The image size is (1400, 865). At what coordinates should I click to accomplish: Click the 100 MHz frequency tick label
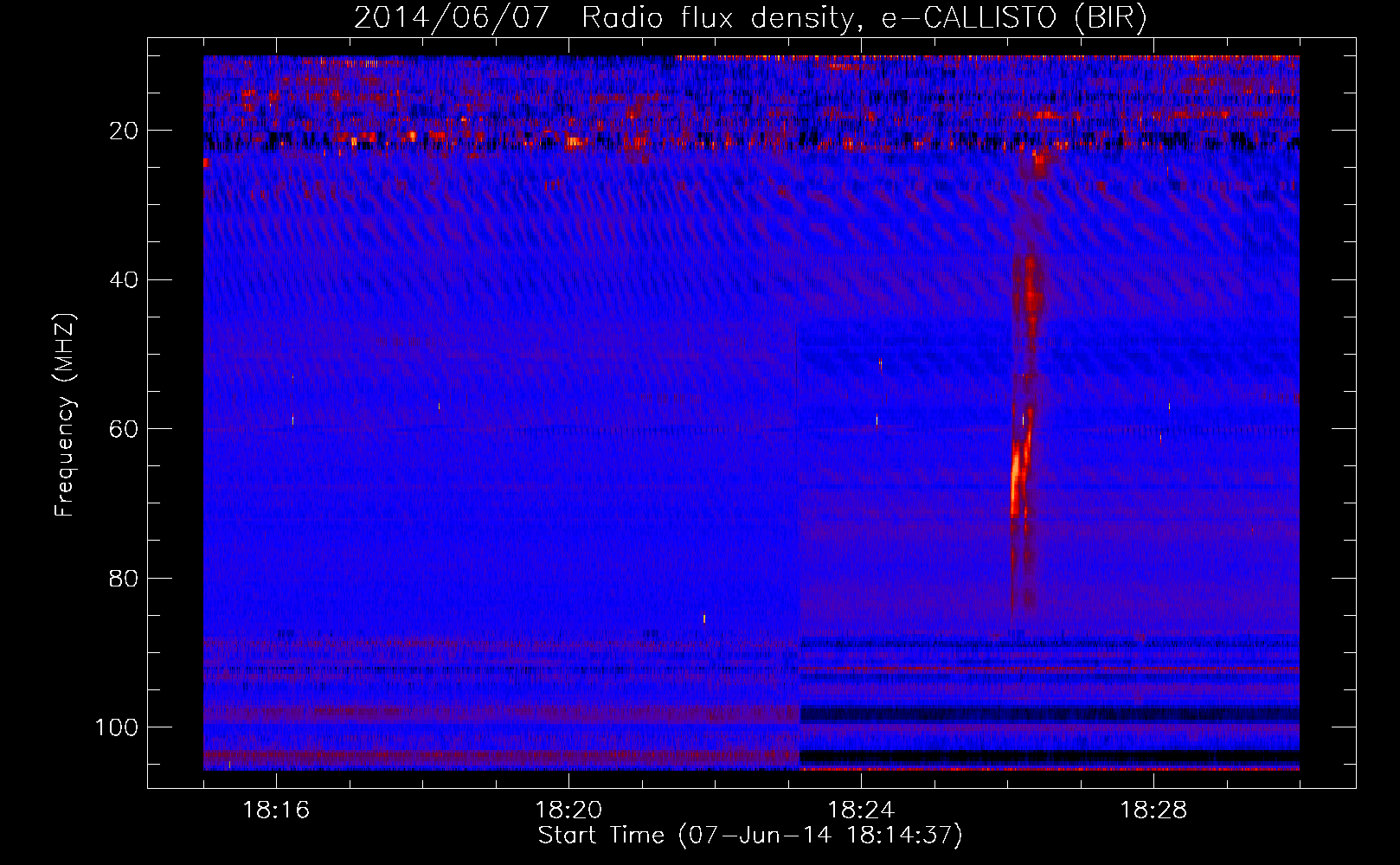pos(117,727)
